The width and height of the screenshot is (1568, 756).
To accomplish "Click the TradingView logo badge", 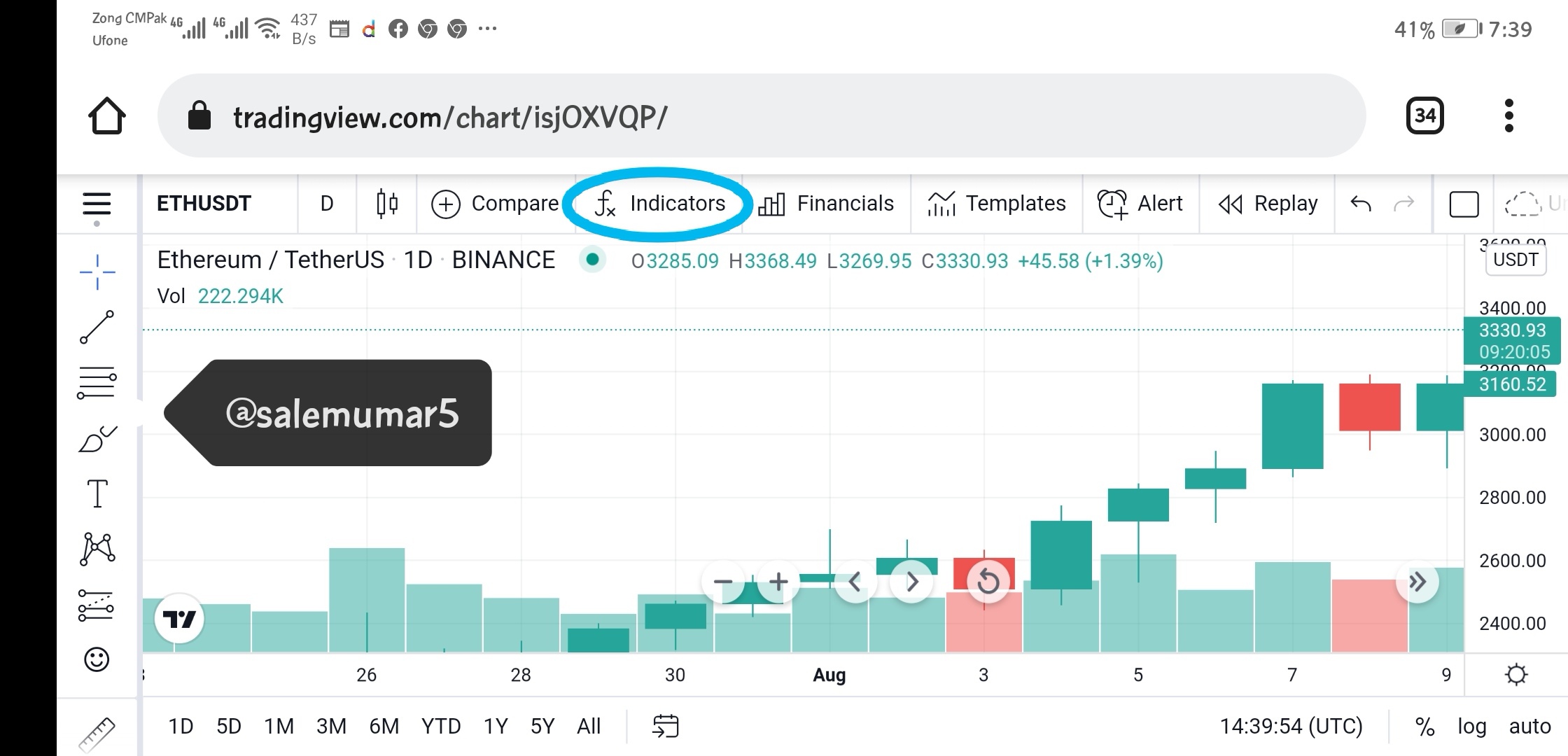I will (179, 619).
